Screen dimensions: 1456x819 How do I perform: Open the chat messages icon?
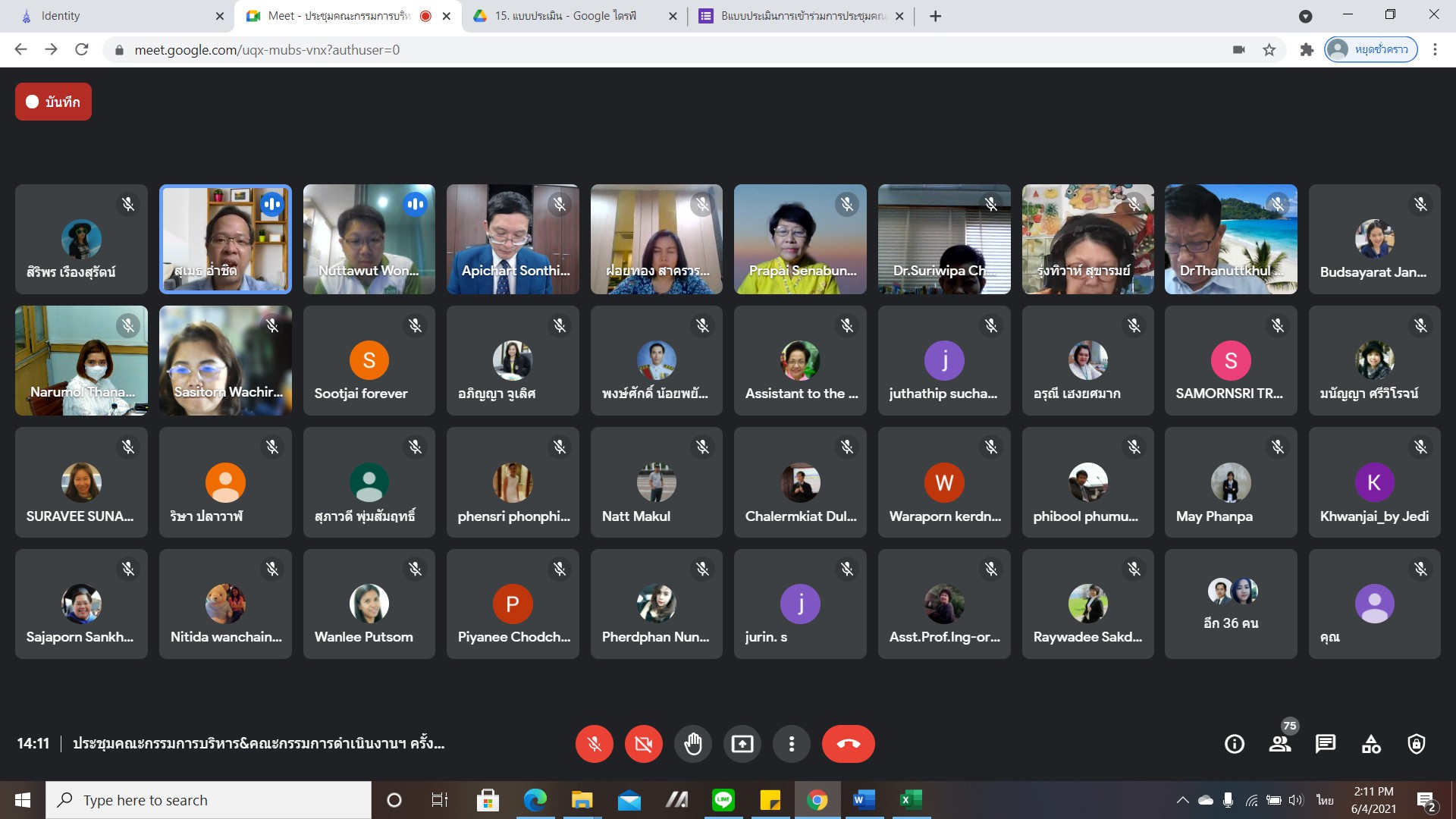[1325, 744]
